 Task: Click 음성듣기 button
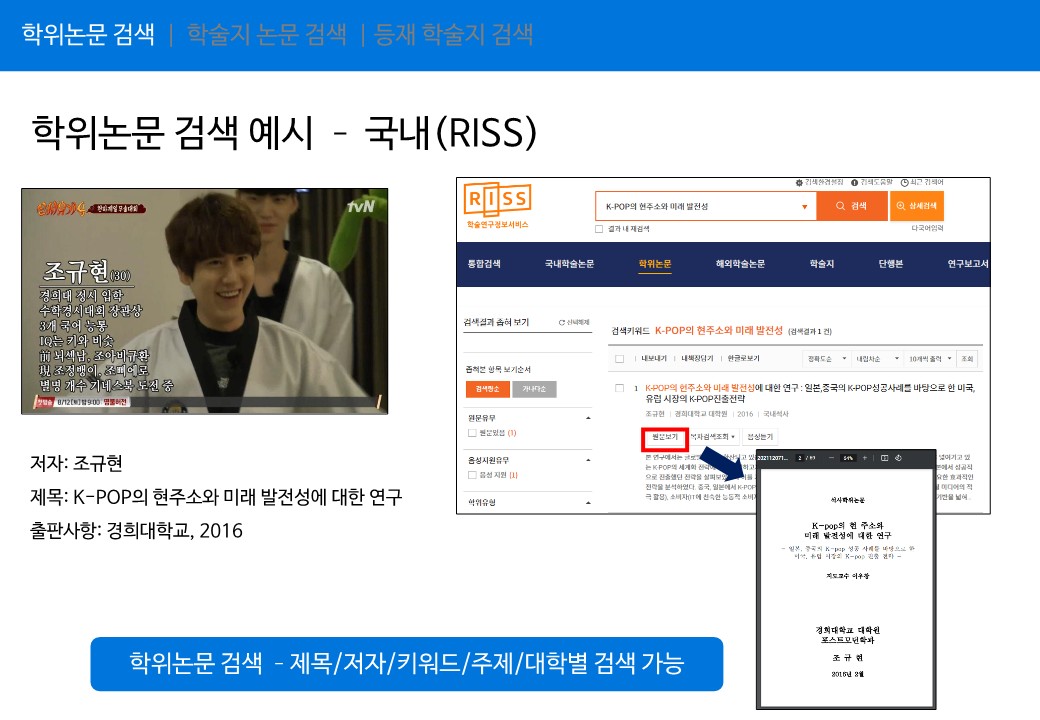pos(760,437)
